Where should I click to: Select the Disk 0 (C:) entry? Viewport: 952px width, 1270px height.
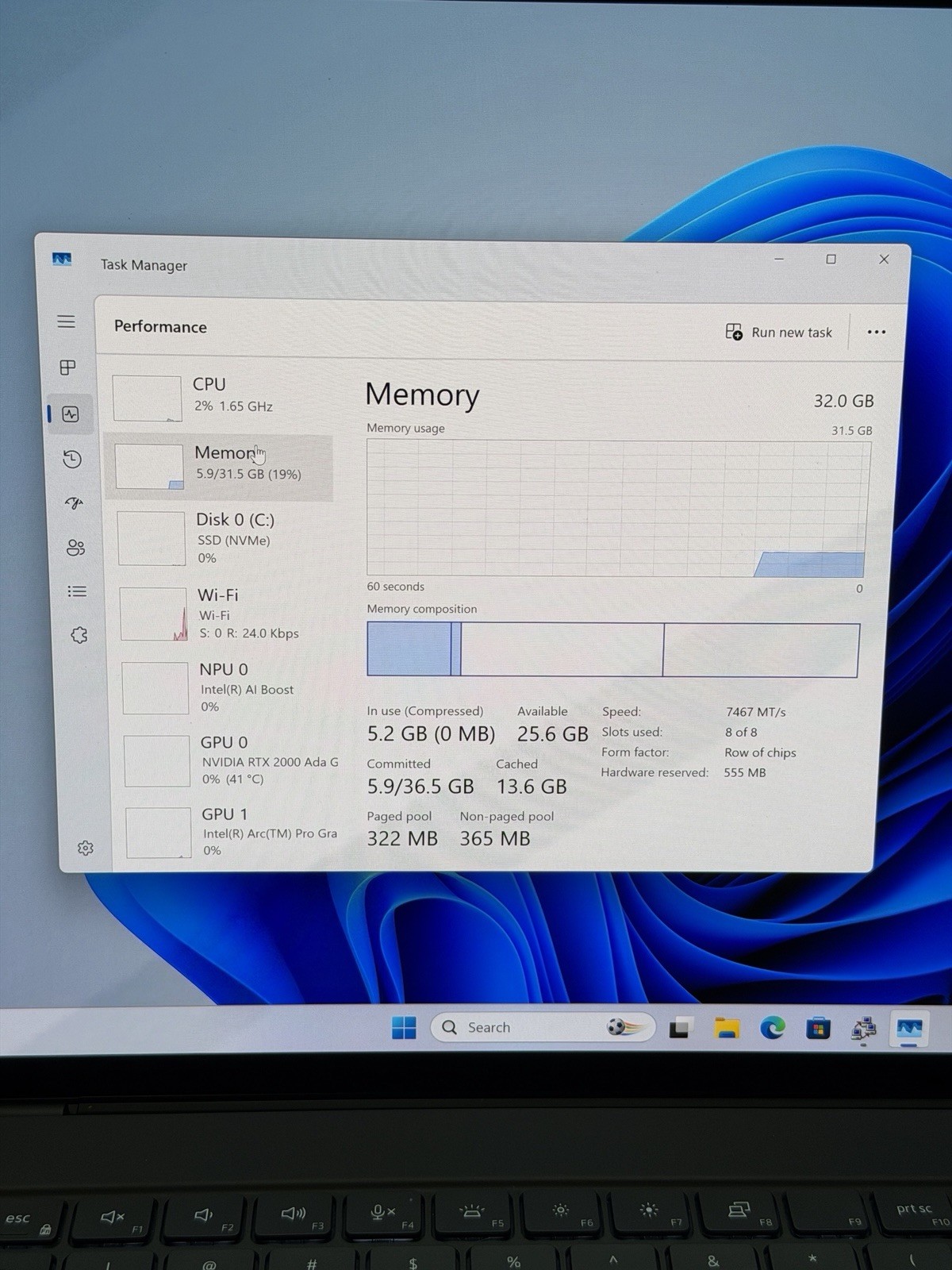pyautogui.click(x=222, y=538)
